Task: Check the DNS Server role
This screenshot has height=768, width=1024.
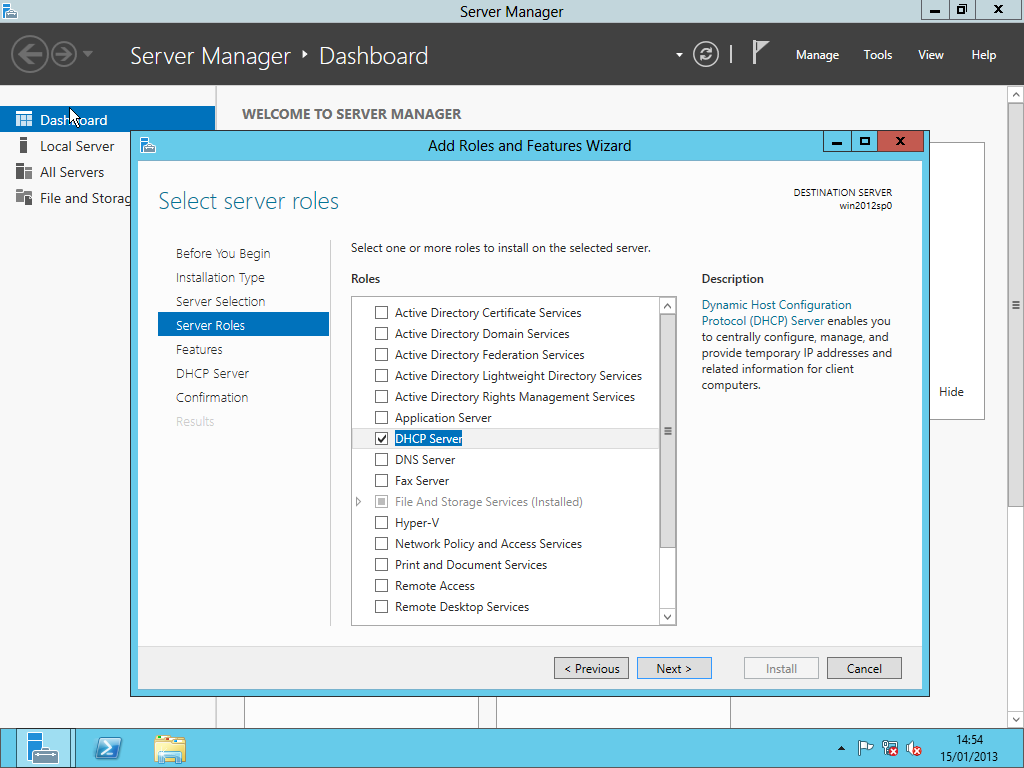Action: tap(381, 460)
